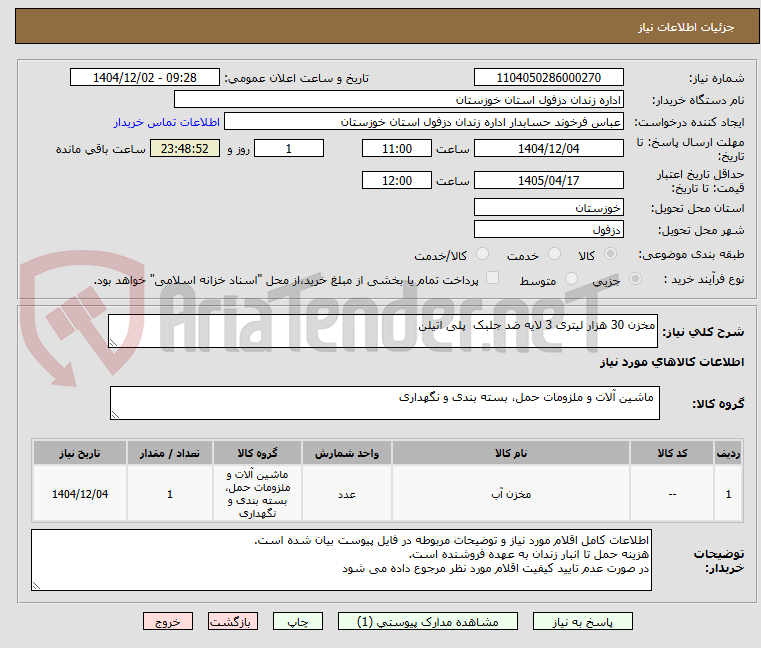Click the requester field عباس فرخوند
This screenshot has width=761, height=648.
(424, 121)
